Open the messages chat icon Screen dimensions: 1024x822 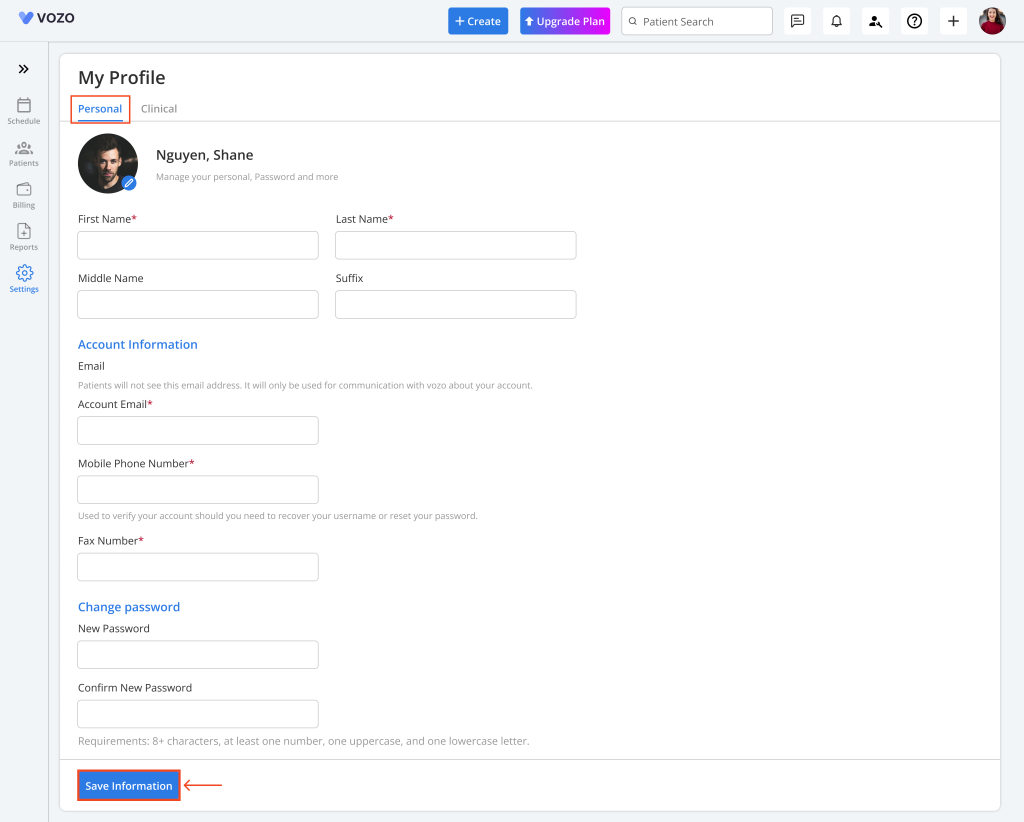(797, 21)
